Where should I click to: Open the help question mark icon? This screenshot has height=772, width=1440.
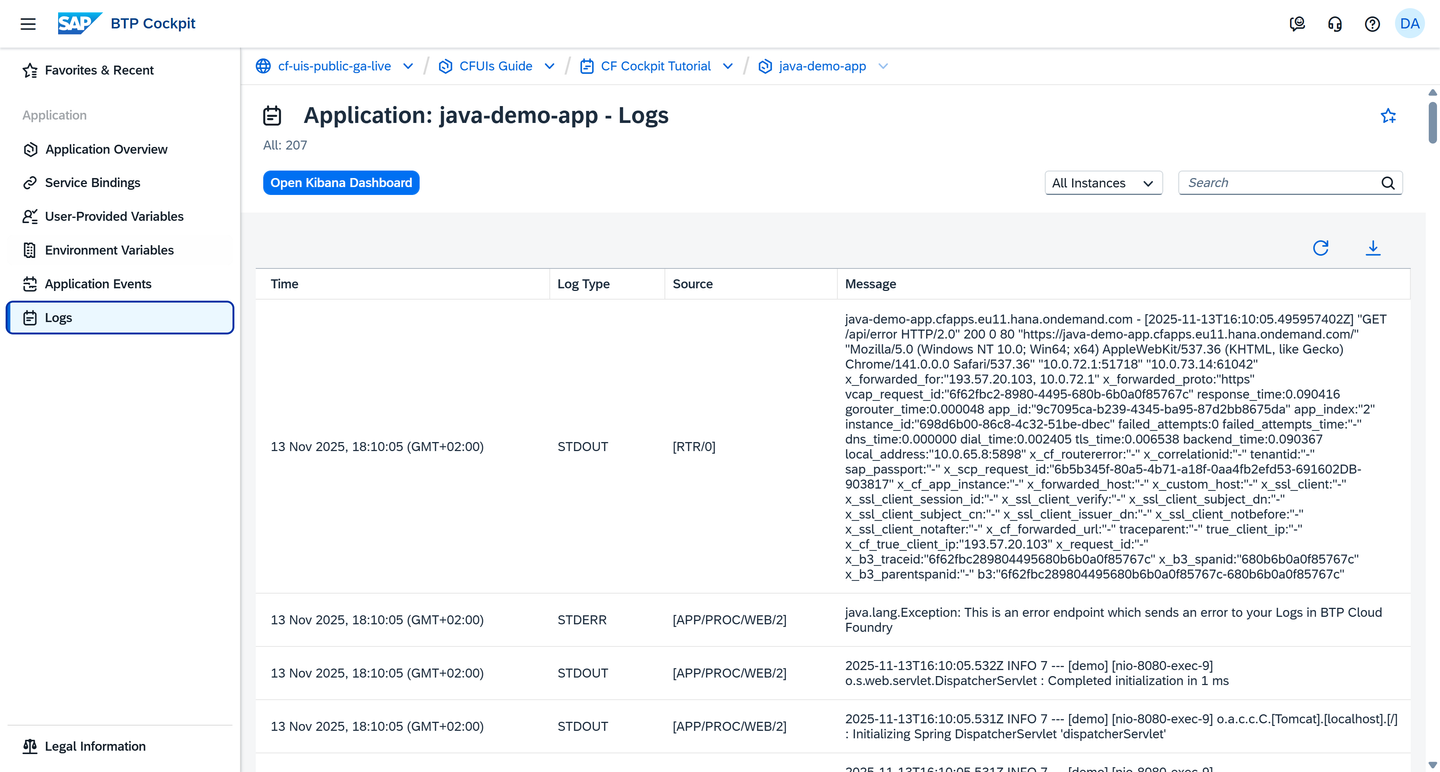click(1372, 24)
